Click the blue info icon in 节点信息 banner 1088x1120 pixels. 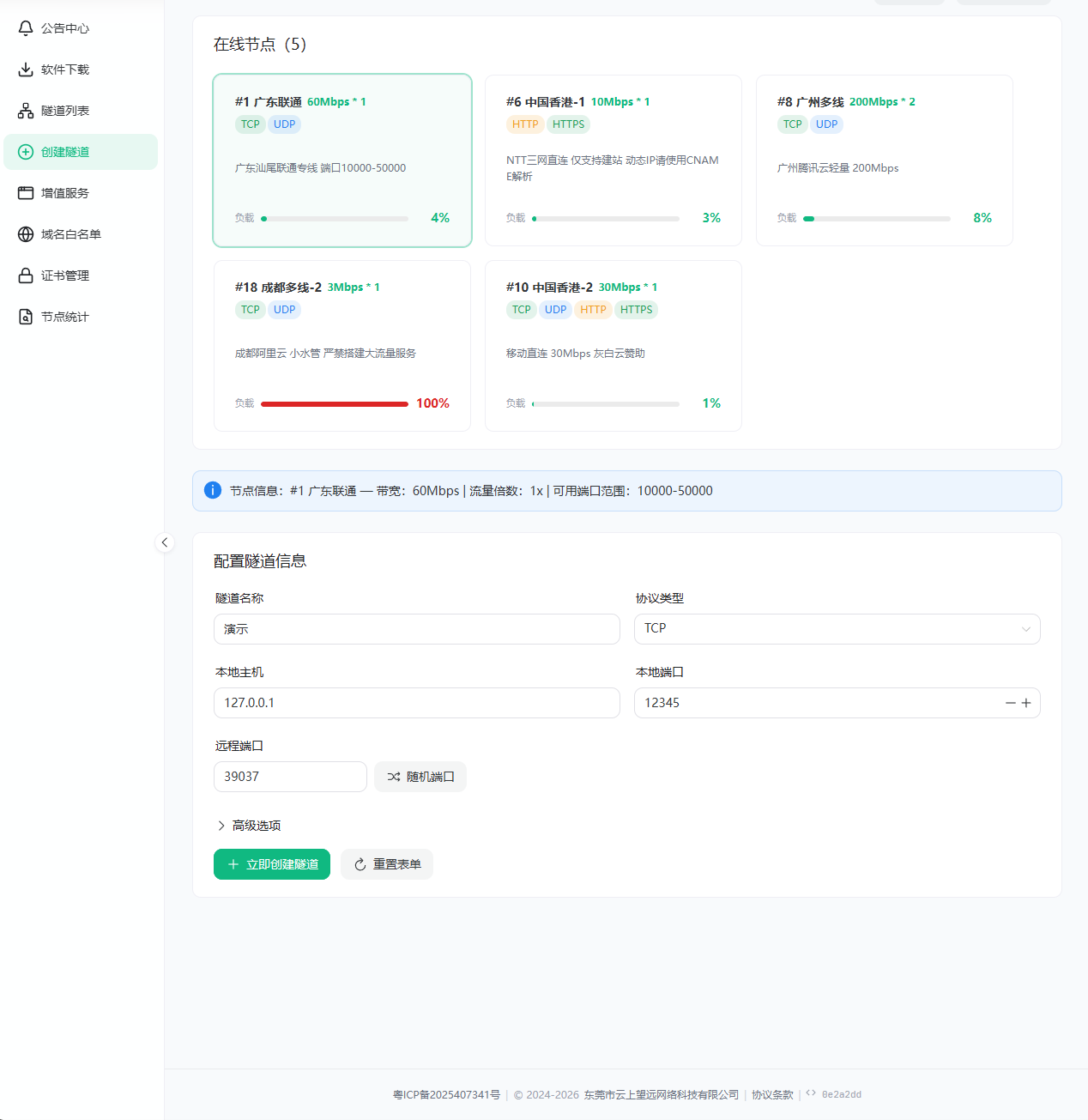pos(213,490)
